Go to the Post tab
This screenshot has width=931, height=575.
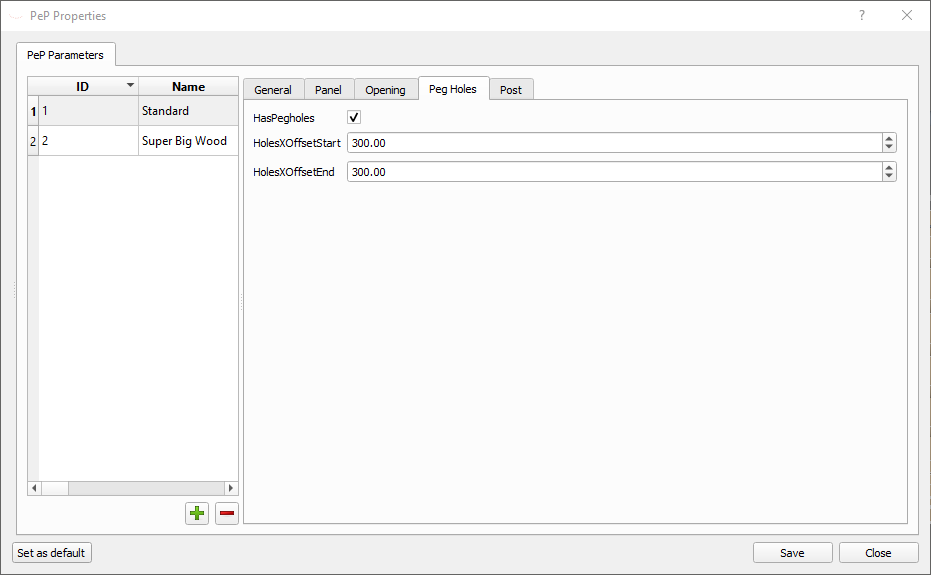click(x=511, y=90)
